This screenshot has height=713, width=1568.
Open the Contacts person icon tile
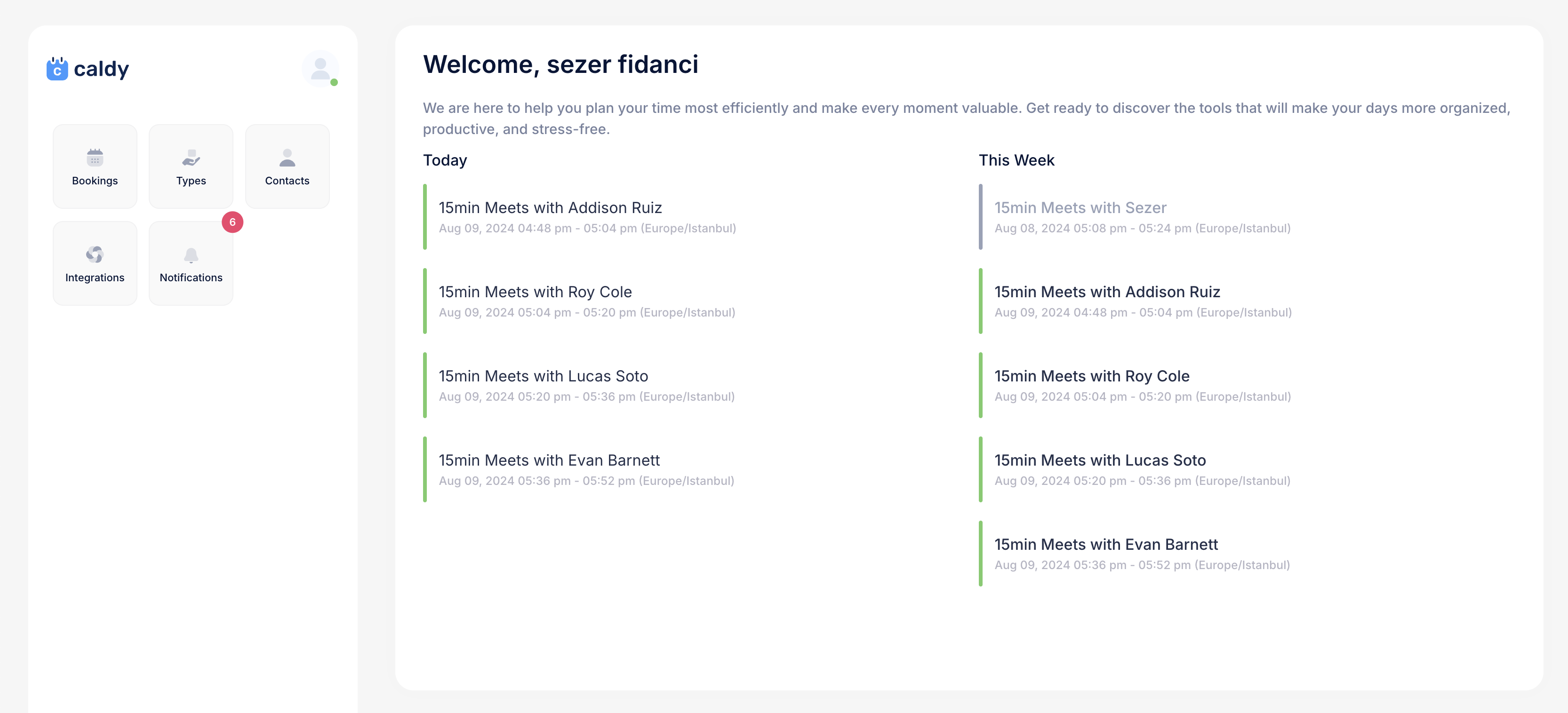(x=288, y=166)
